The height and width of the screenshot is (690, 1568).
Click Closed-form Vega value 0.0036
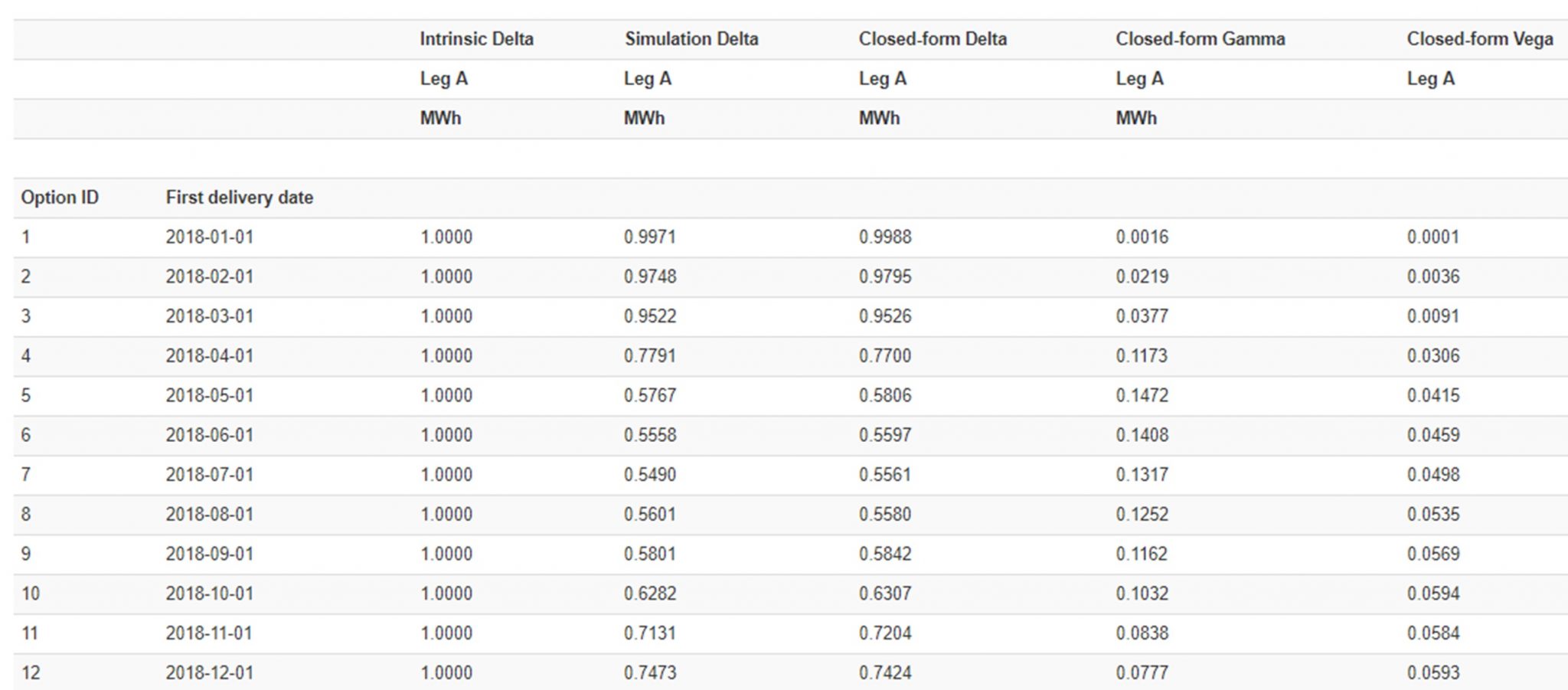(1433, 276)
